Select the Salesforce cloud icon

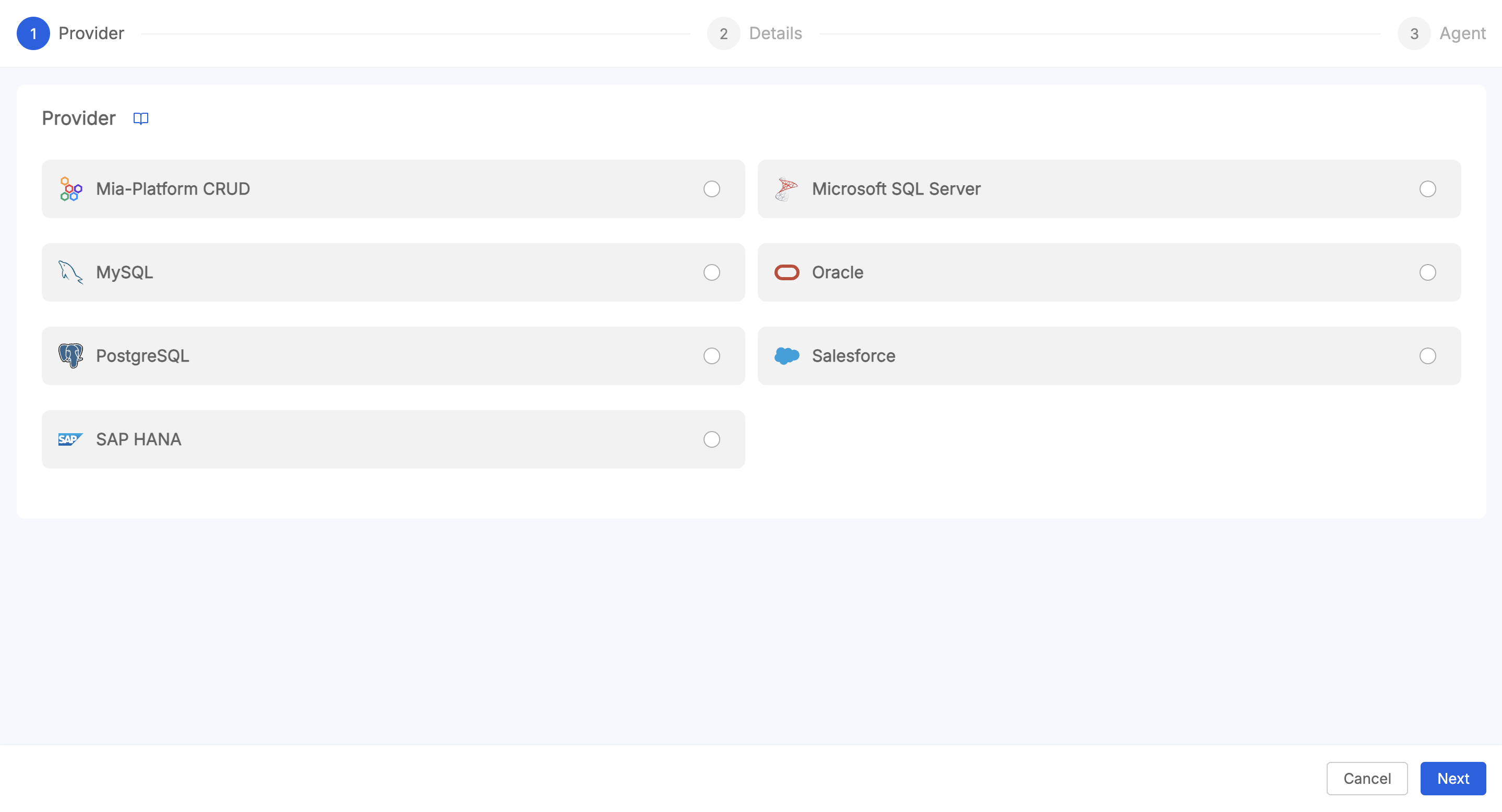(787, 355)
